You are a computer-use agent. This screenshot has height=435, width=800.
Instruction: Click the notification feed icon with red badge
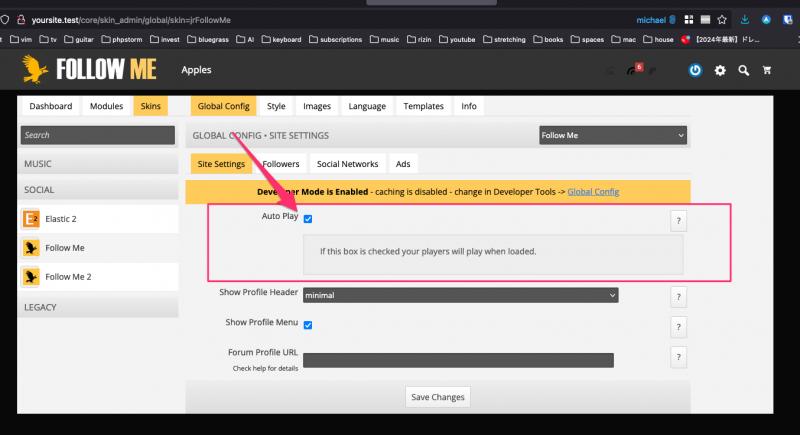tap(635, 70)
